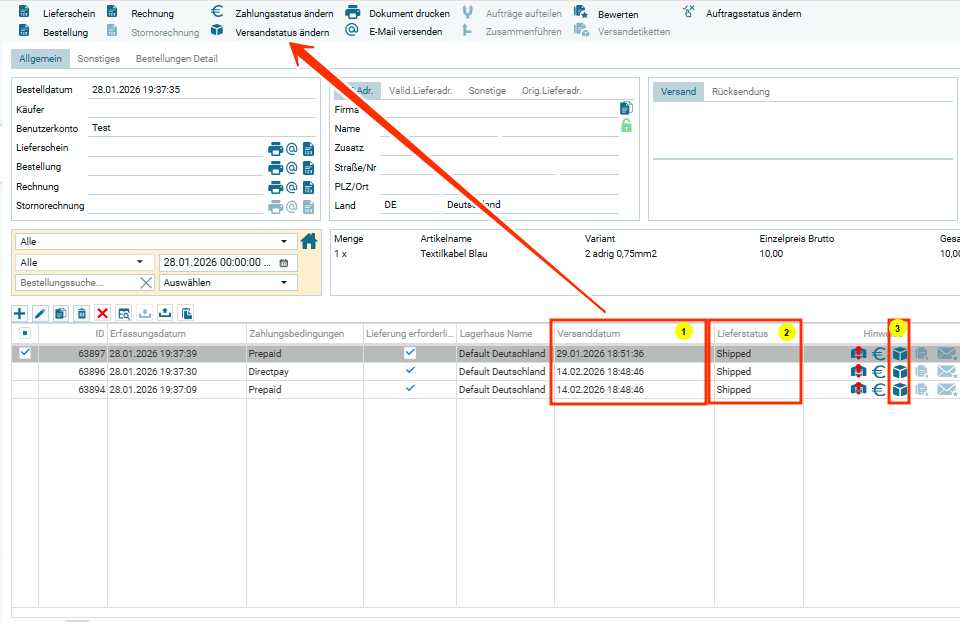Viewport: 960px width, 622px height.
Task: Click the add new order plus icon
Action: click(x=20, y=313)
